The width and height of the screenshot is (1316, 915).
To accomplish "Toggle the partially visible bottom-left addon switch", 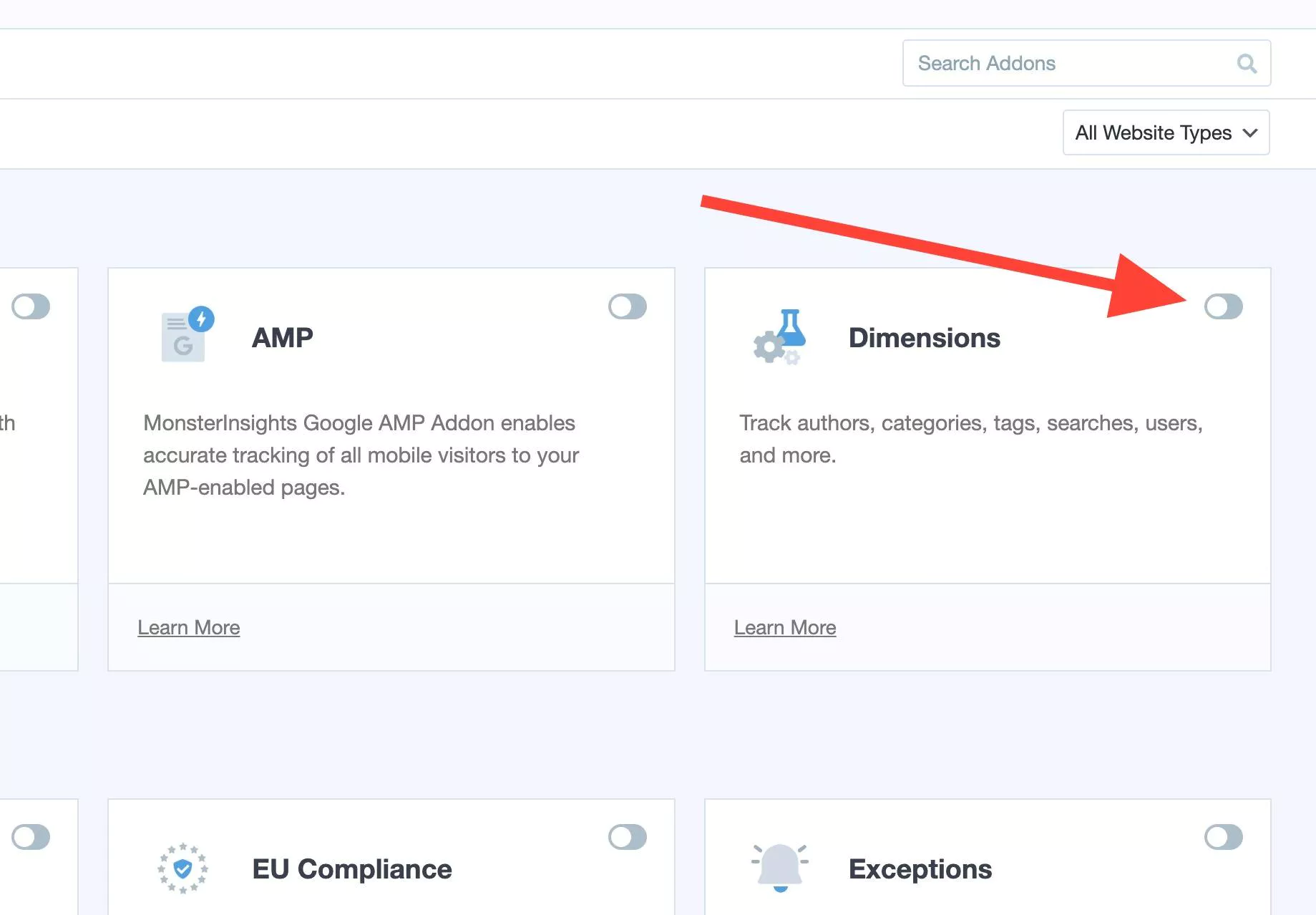I will pos(31,837).
